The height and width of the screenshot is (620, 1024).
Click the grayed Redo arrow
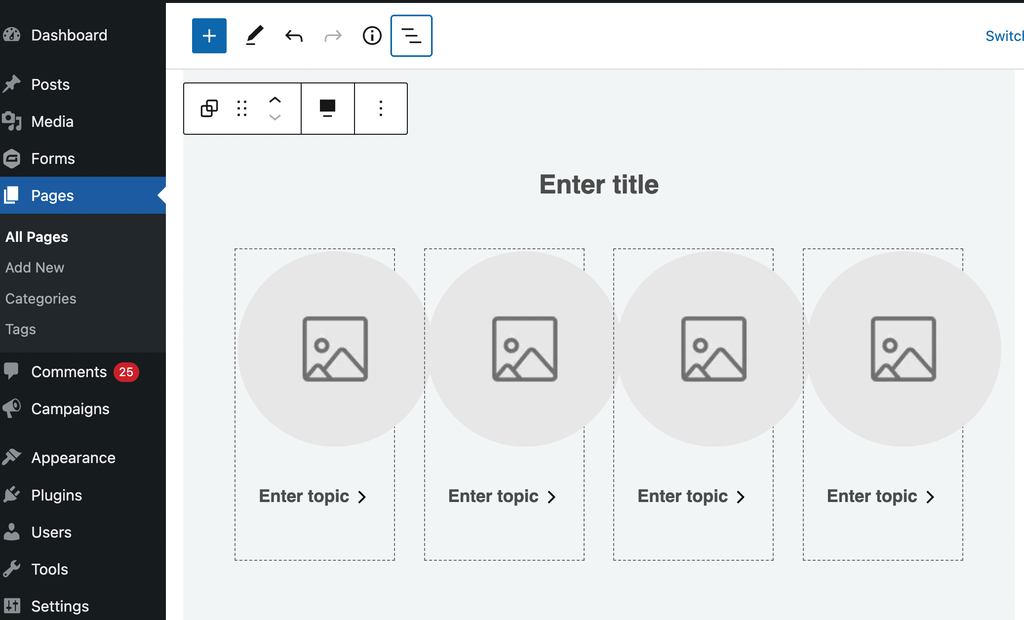[x=333, y=36]
